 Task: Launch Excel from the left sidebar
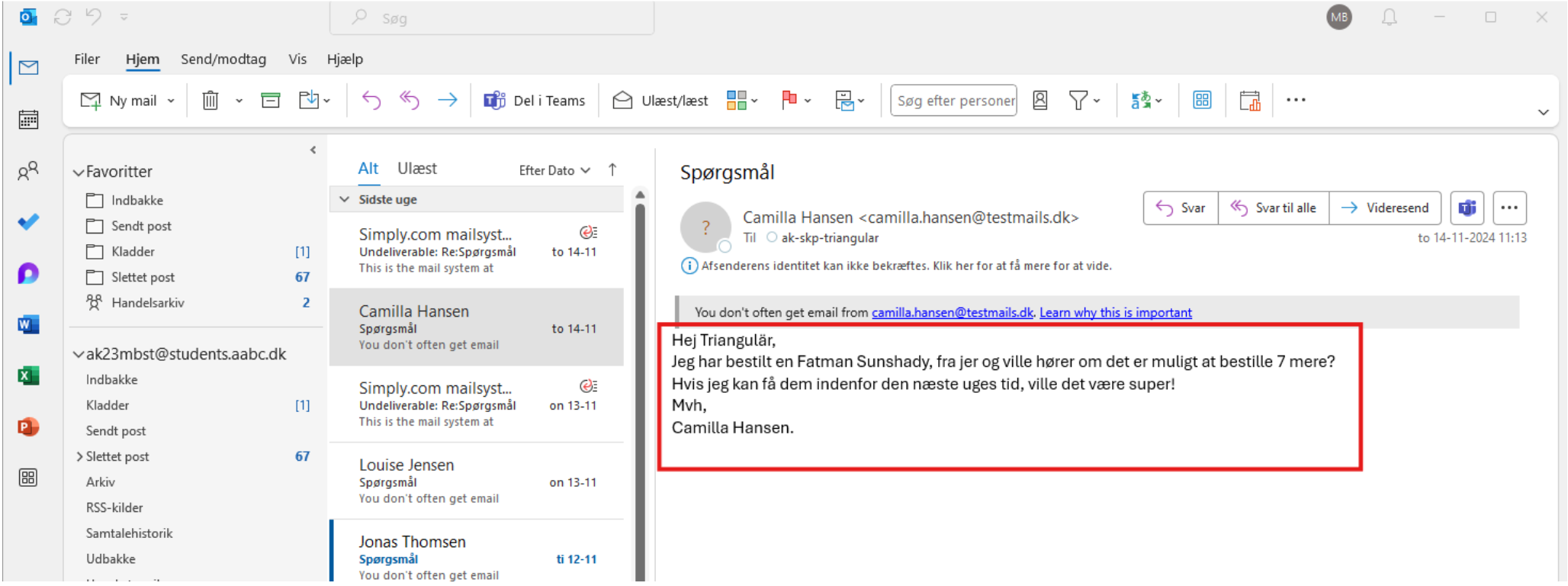[28, 375]
